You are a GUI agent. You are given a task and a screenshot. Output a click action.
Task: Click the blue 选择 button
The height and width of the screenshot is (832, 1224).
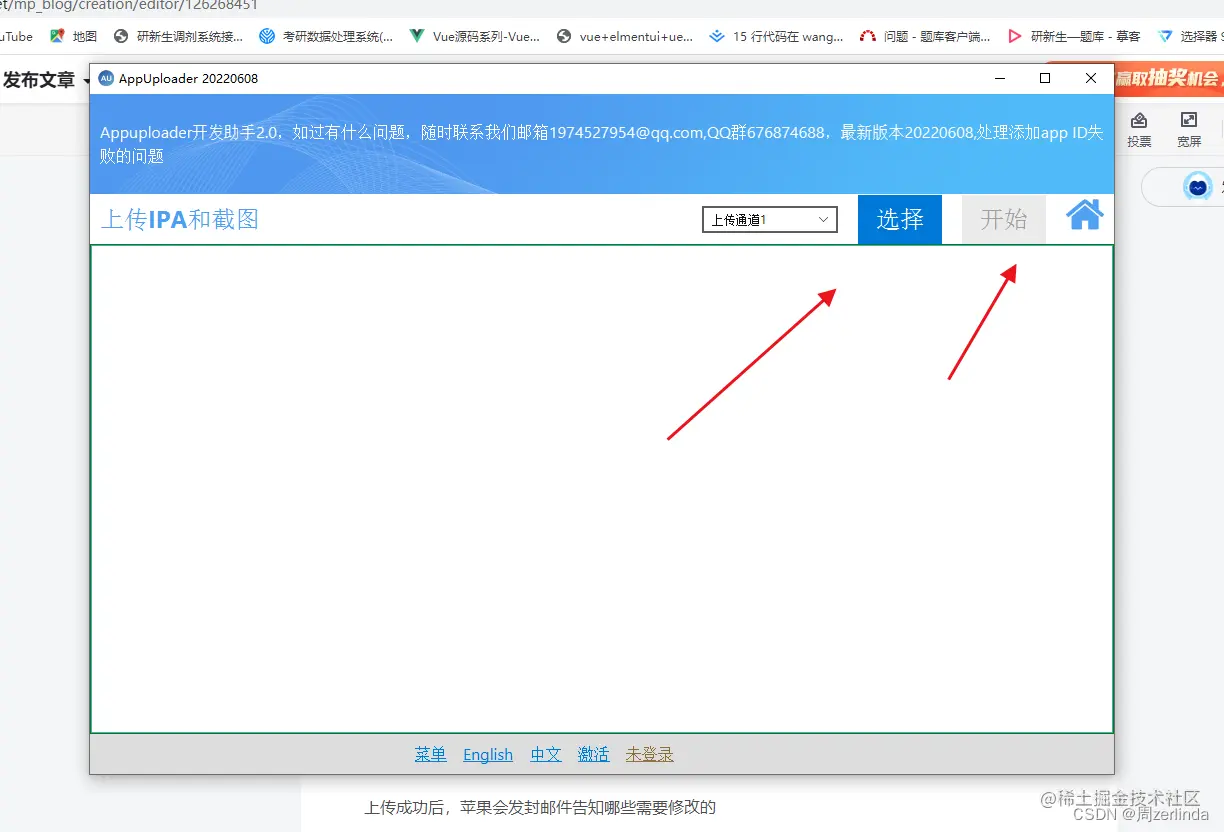900,219
